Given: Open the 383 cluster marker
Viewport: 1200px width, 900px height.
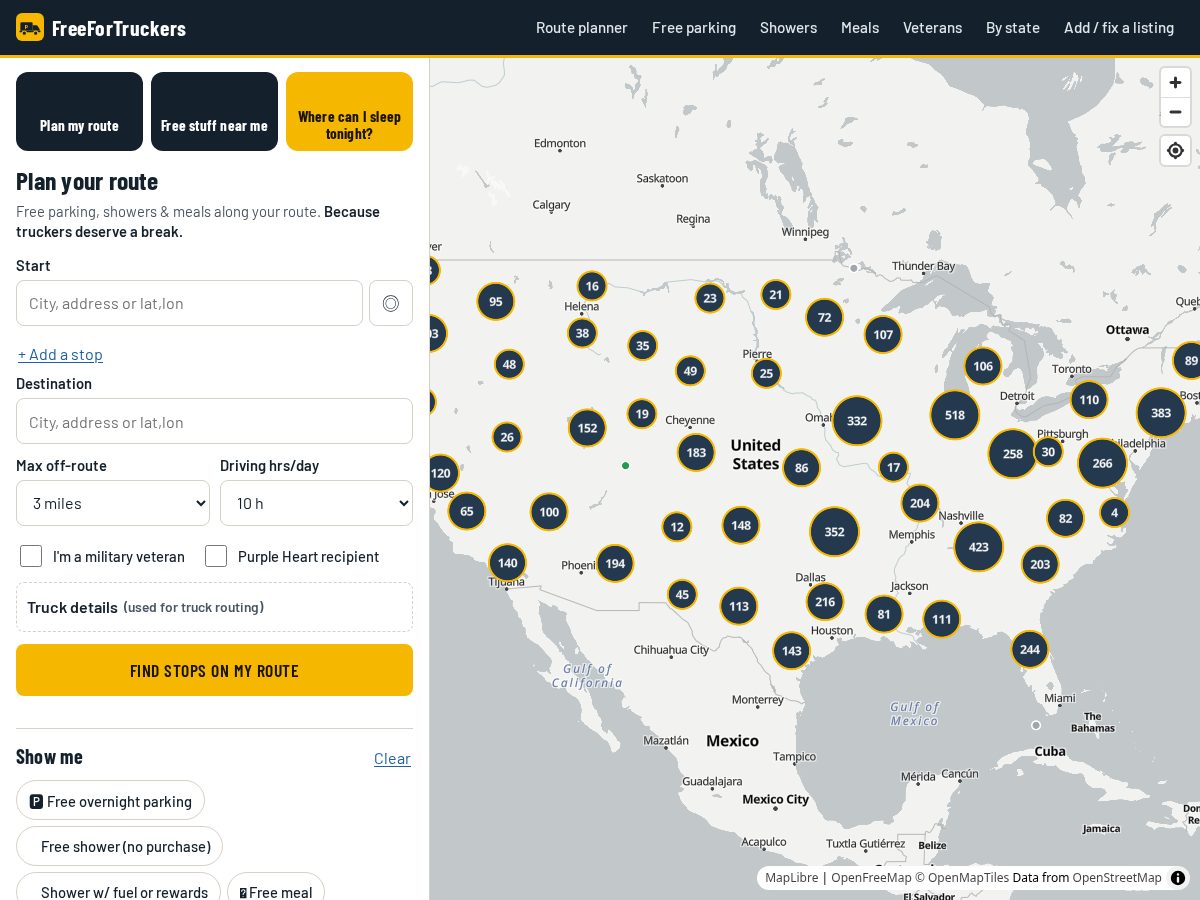Looking at the screenshot, I should pyautogui.click(x=1161, y=413).
